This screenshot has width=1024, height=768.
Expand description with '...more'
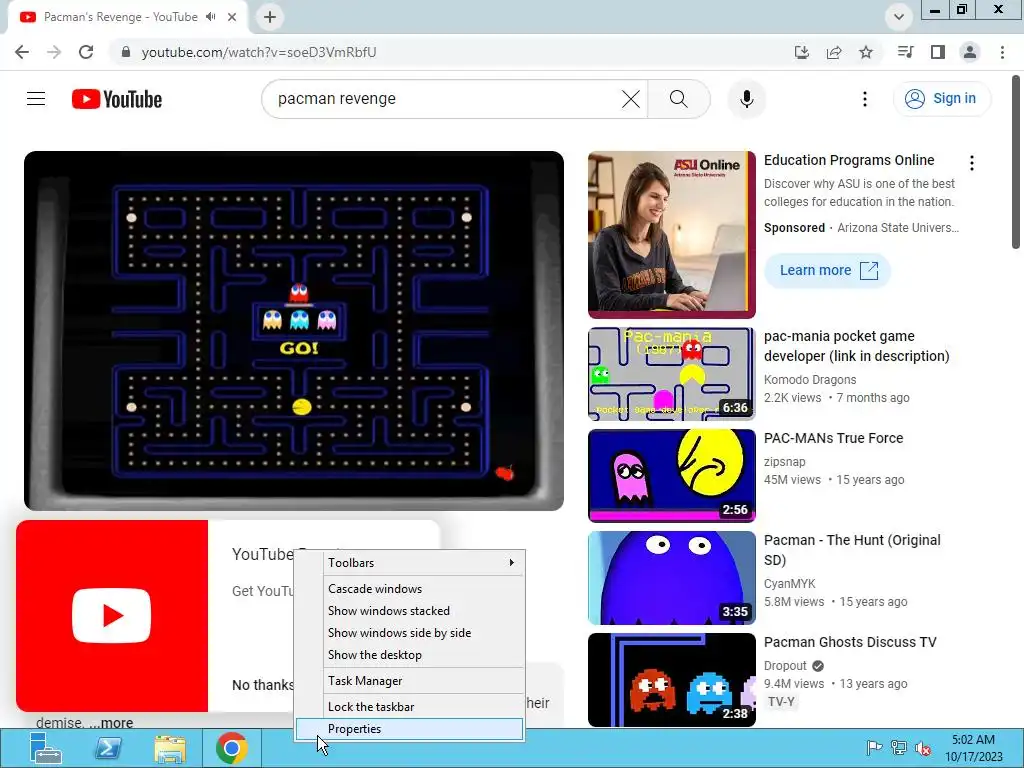tap(111, 722)
